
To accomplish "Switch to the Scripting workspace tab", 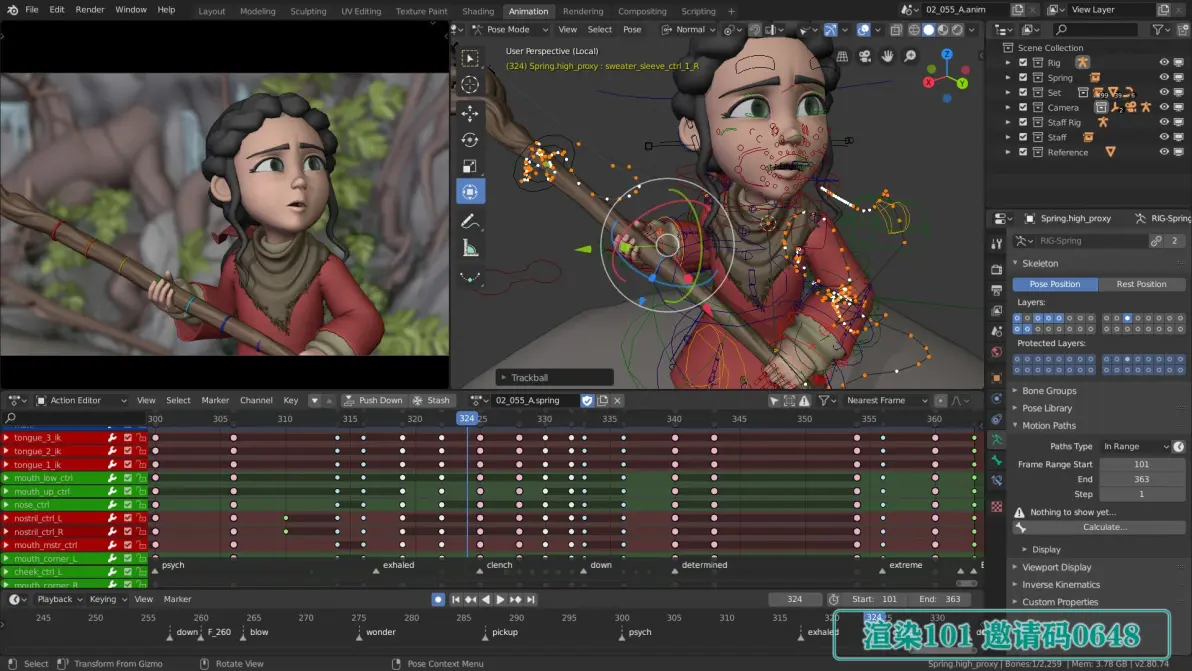I will (x=698, y=11).
